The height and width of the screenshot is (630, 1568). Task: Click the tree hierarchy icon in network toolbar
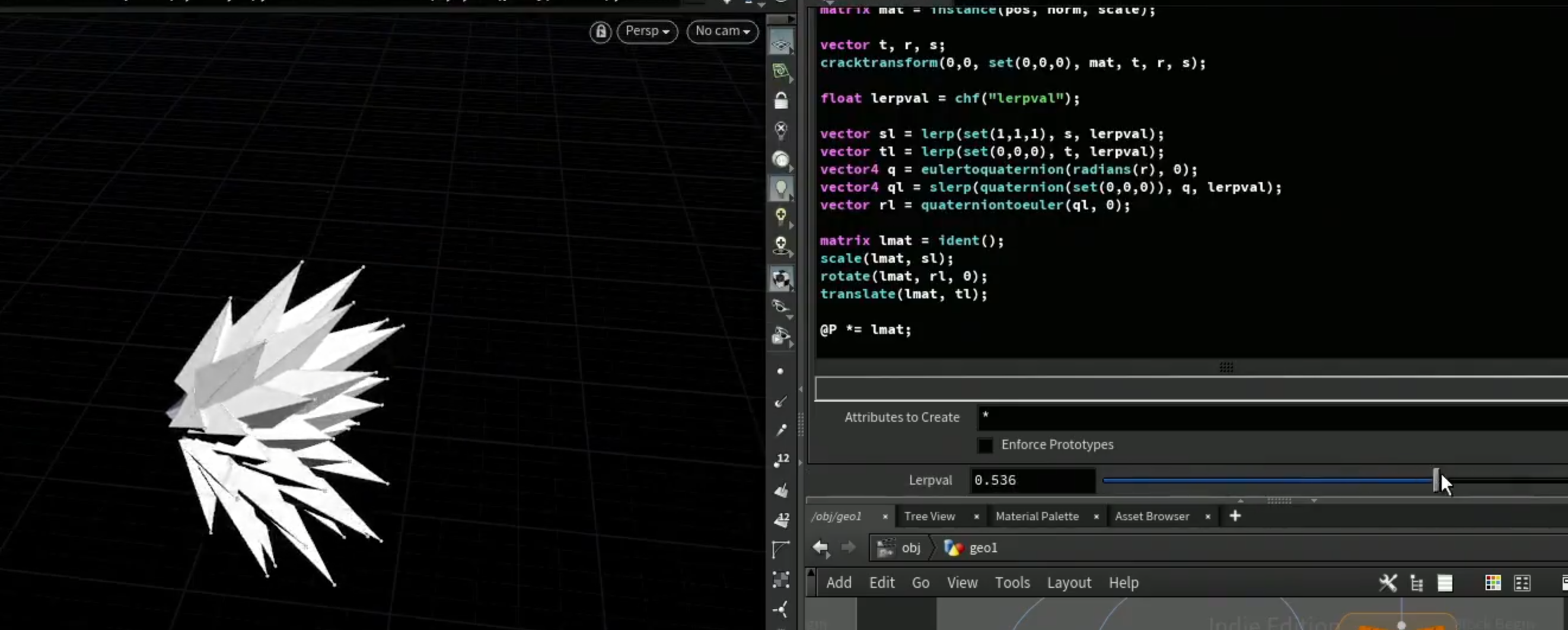tap(1416, 583)
